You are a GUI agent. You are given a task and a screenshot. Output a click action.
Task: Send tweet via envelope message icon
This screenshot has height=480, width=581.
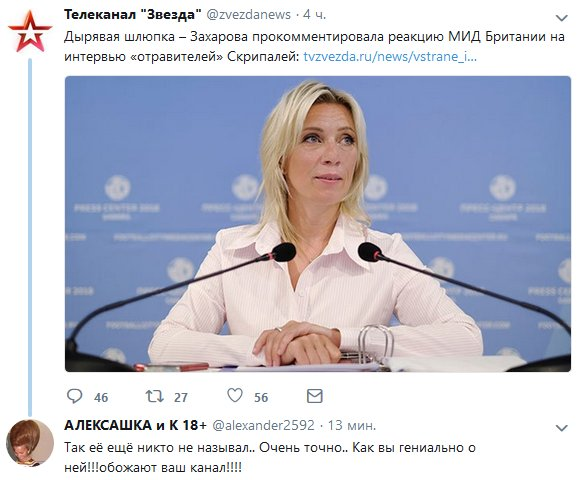pos(315,396)
